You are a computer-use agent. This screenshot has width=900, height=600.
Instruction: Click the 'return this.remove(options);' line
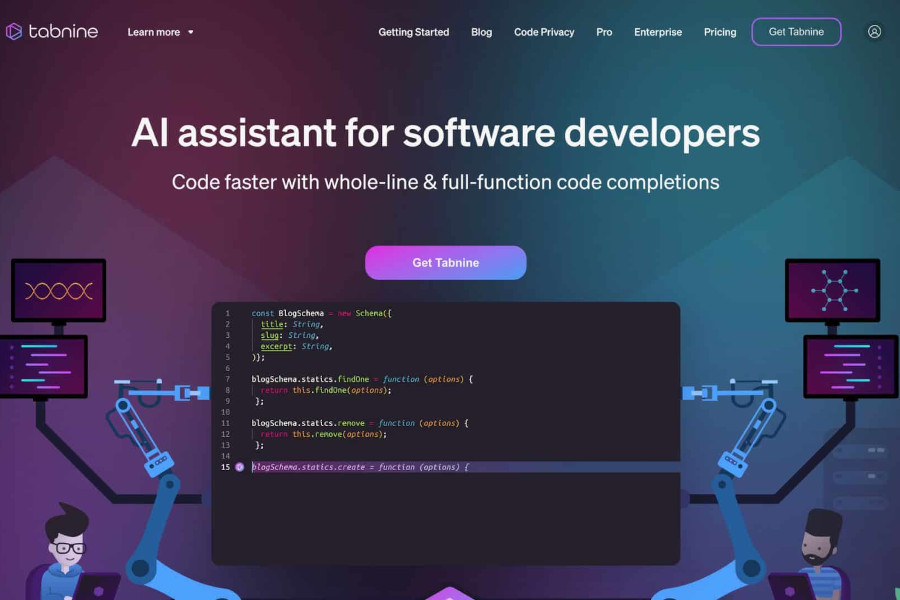point(323,434)
